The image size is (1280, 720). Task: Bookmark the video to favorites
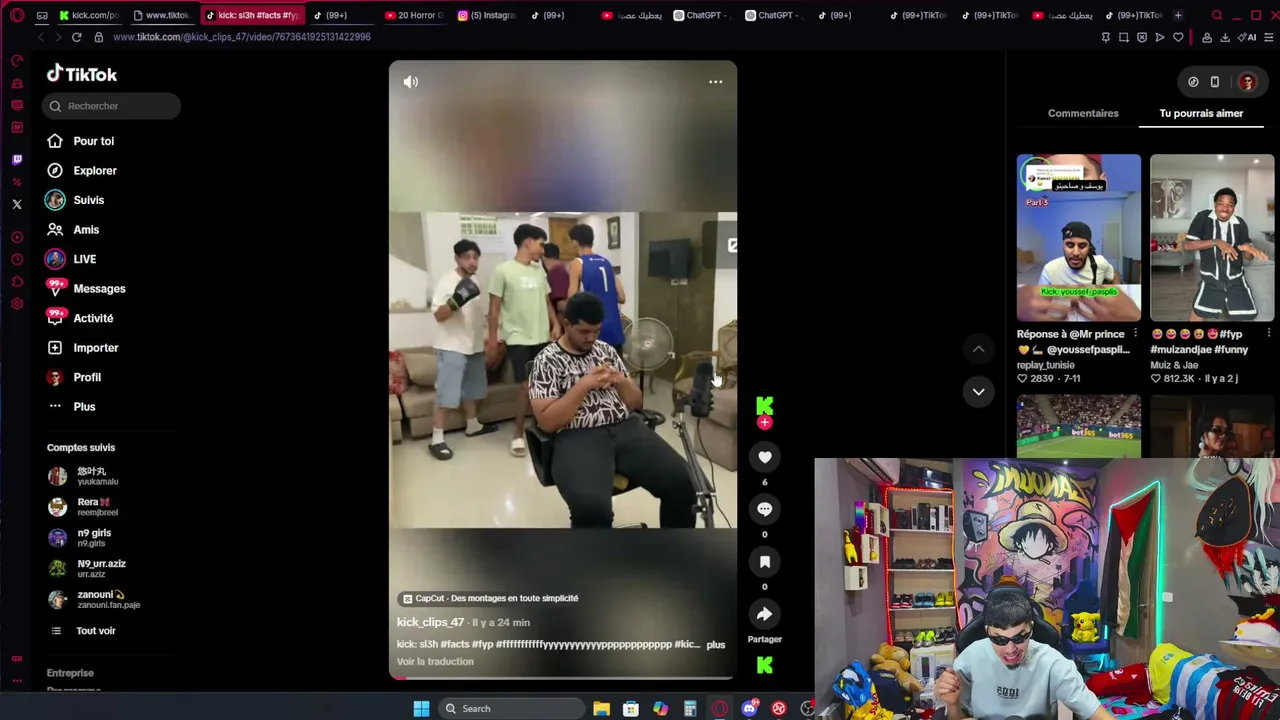pyautogui.click(x=765, y=562)
